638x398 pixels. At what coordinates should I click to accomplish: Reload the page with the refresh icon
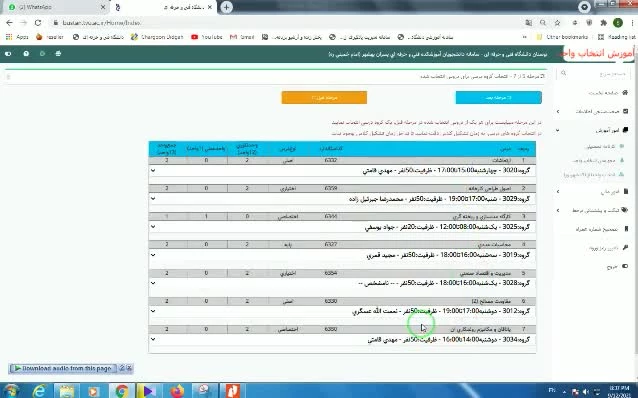(37, 23)
